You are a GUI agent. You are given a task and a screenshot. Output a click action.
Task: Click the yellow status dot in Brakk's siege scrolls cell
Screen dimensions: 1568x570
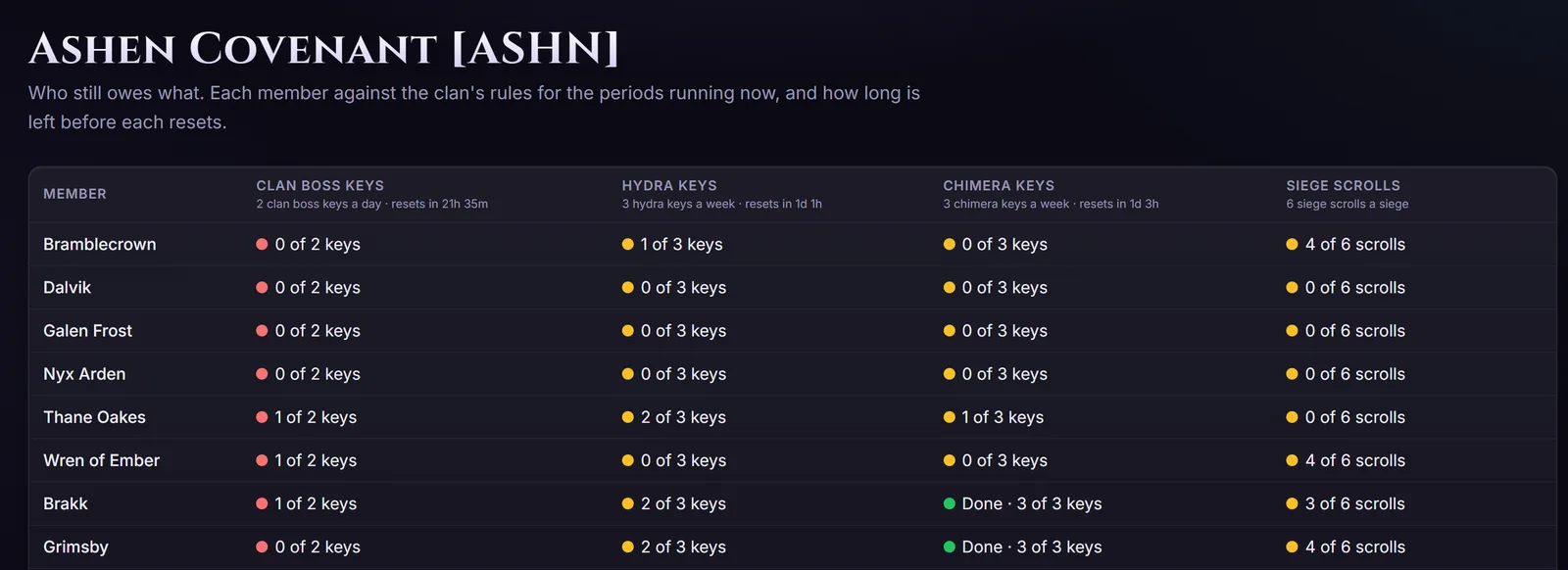1292,503
